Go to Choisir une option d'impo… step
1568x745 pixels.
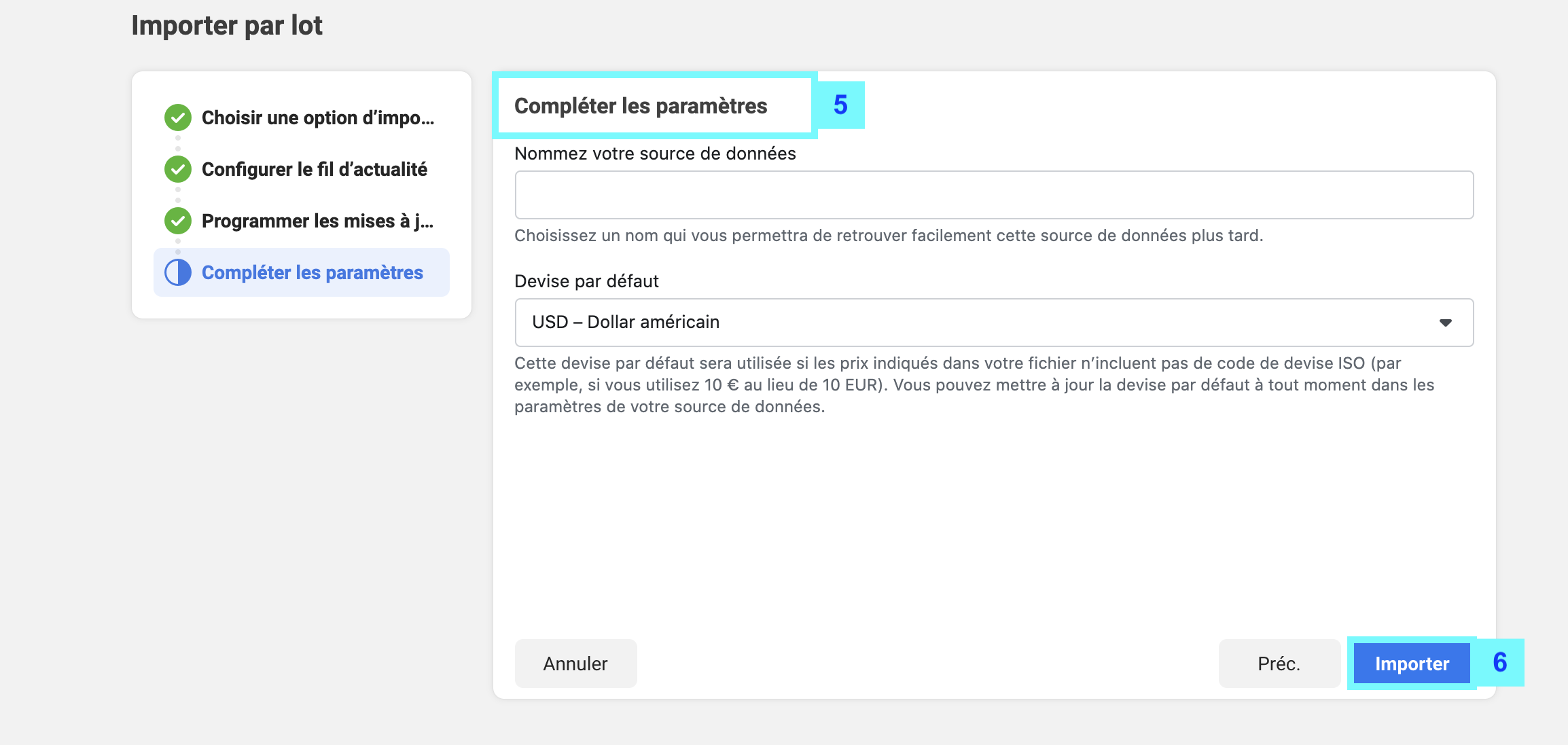[318, 117]
